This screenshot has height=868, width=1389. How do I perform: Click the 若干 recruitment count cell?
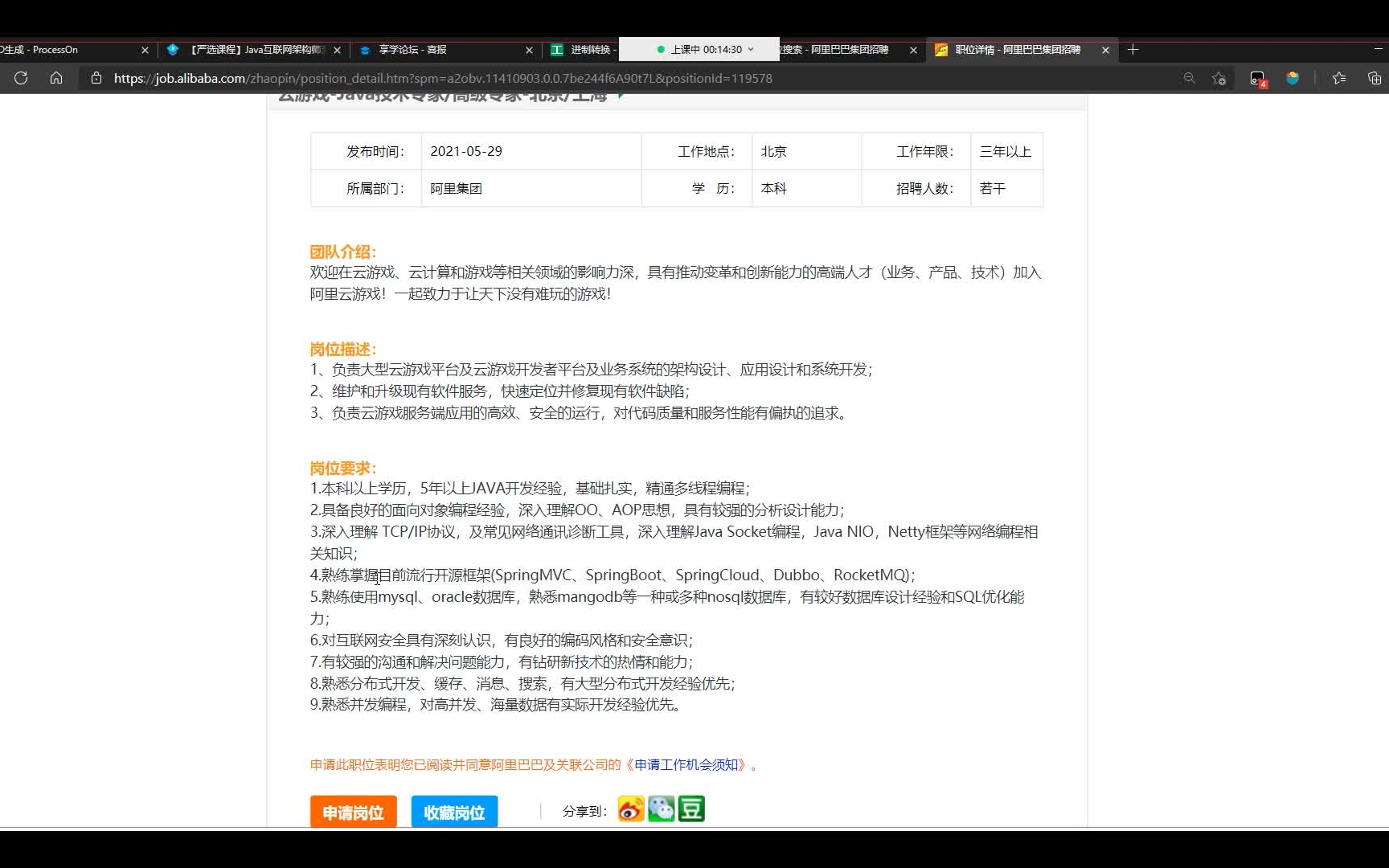click(1006, 188)
